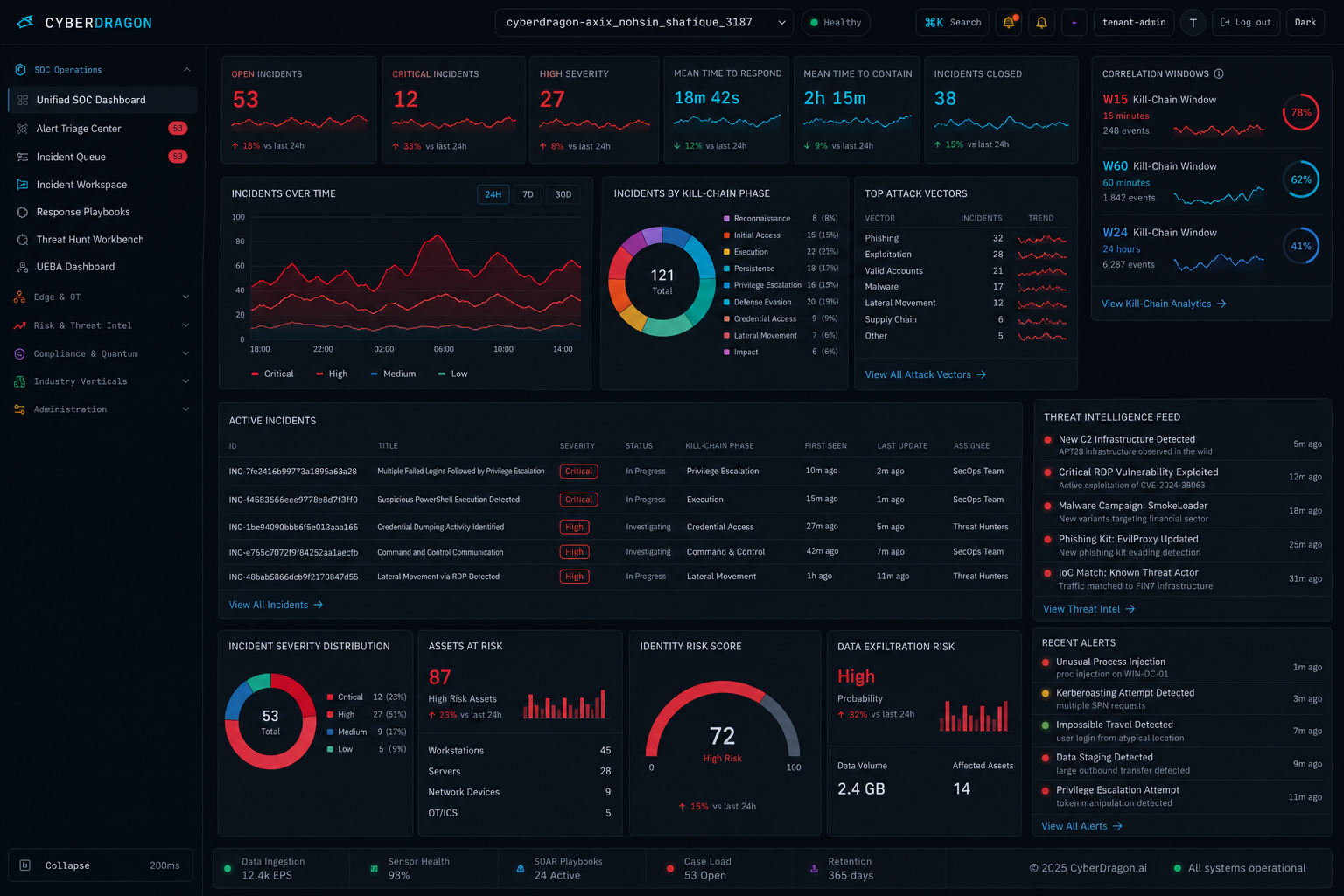The width and height of the screenshot is (1344, 896).
Task: Click the small purple icon button in header
Action: [x=1074, y=23]
